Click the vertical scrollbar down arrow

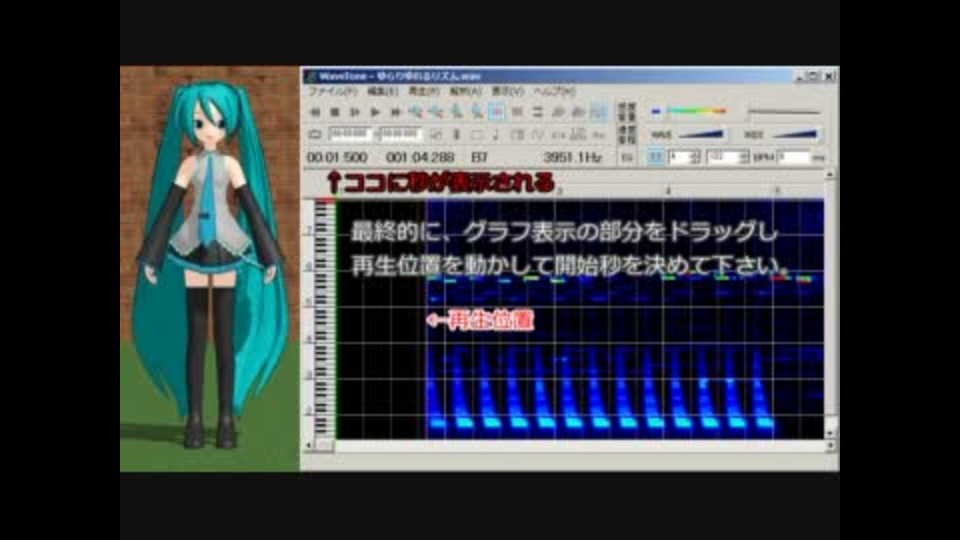tap(830, 433)
